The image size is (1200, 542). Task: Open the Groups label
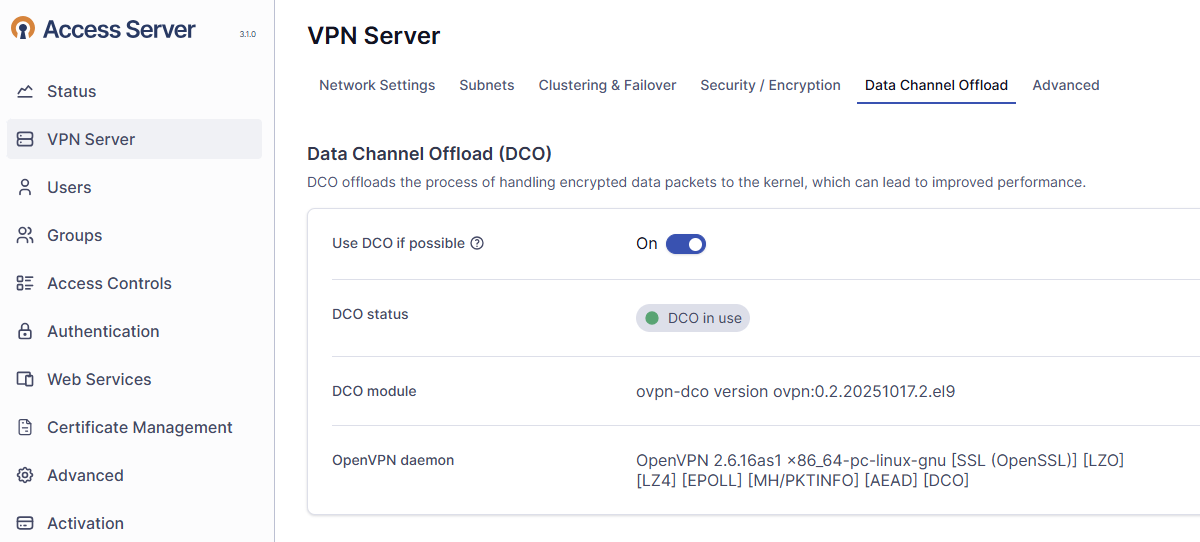pyautogui.click(x=75, y=235)
